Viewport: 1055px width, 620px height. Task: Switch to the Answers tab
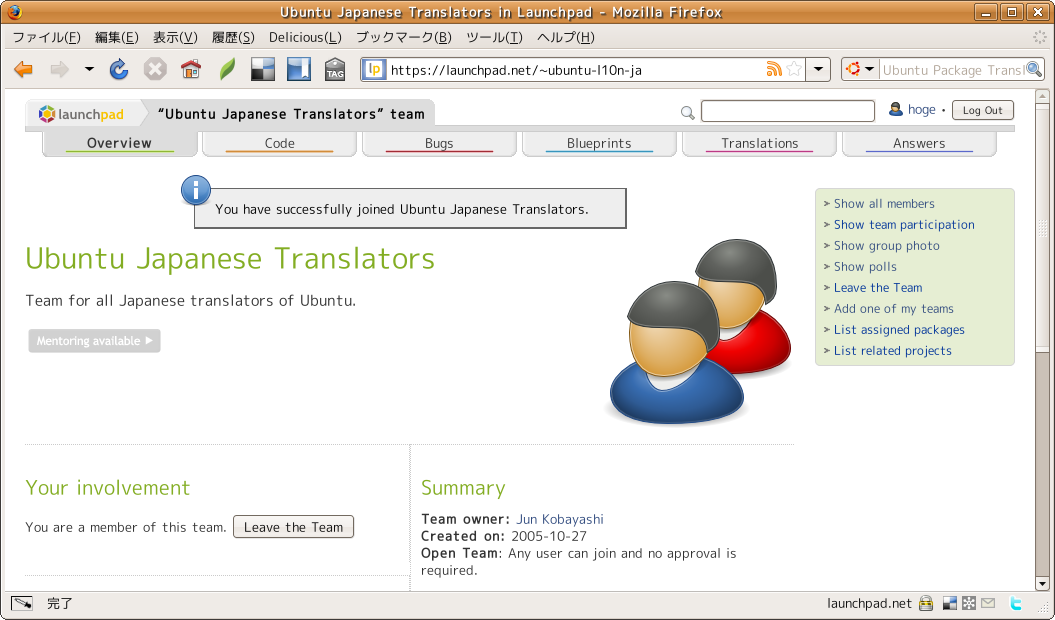[x=919, y=143]
